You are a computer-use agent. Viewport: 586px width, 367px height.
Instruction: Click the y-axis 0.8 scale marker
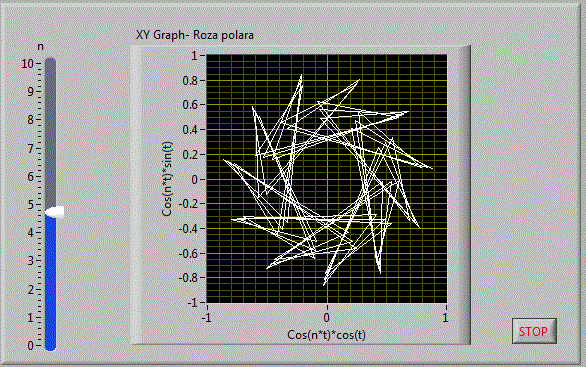(190, 80)
